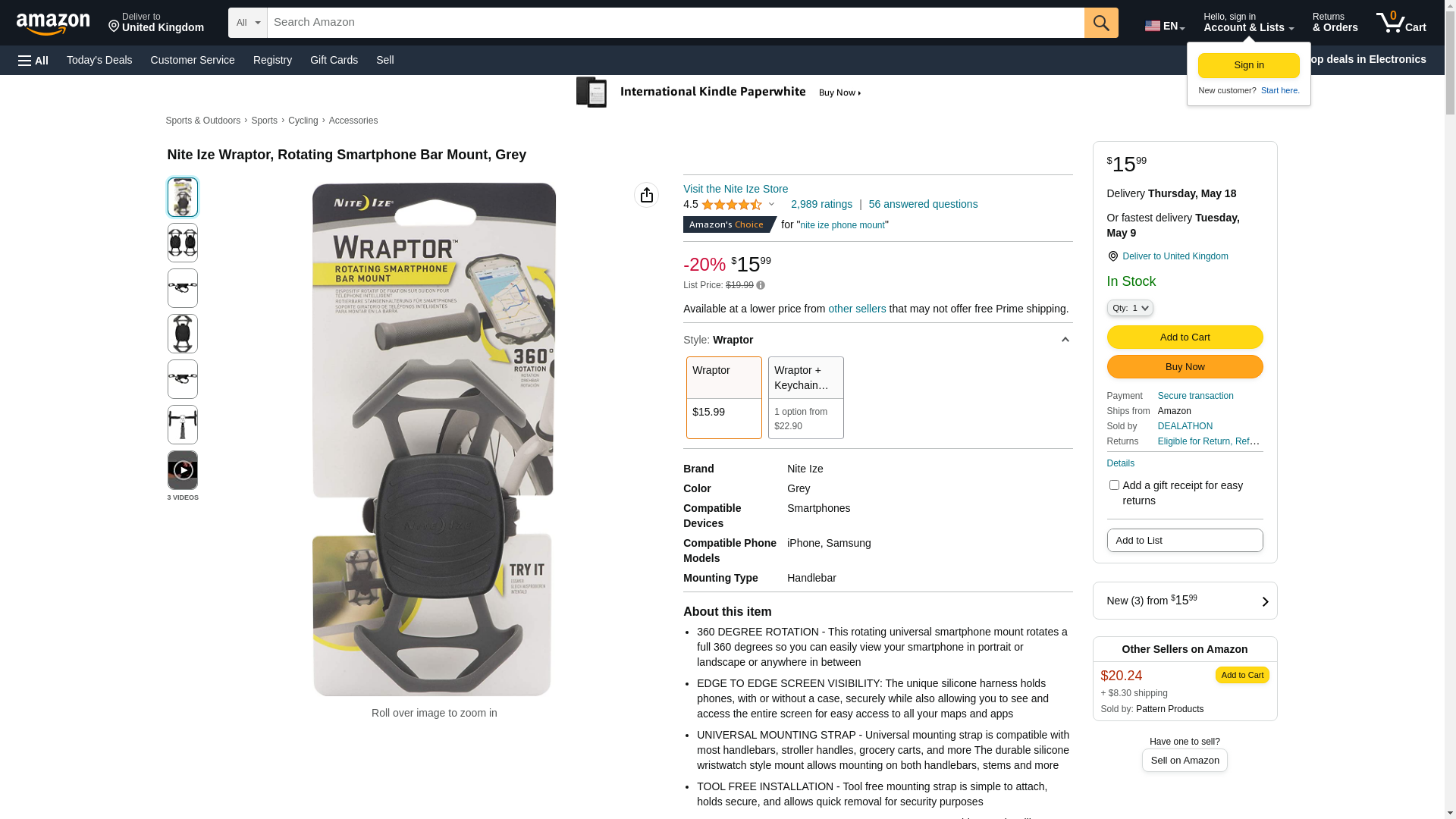Open the search category All dropdown

click(247, 23)
